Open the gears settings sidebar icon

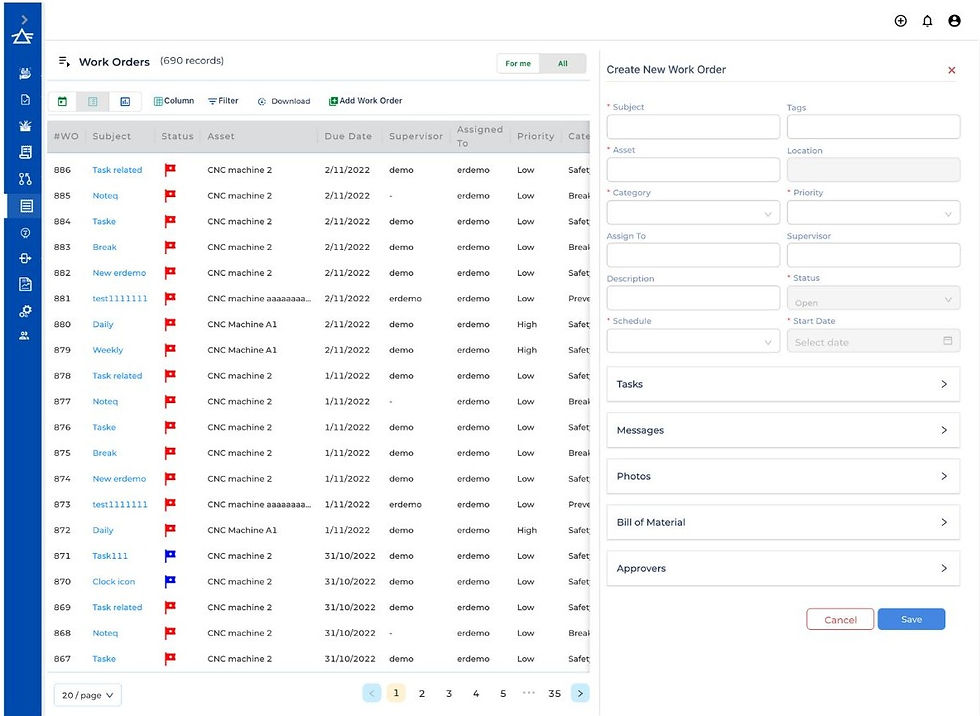pos(25,311)
